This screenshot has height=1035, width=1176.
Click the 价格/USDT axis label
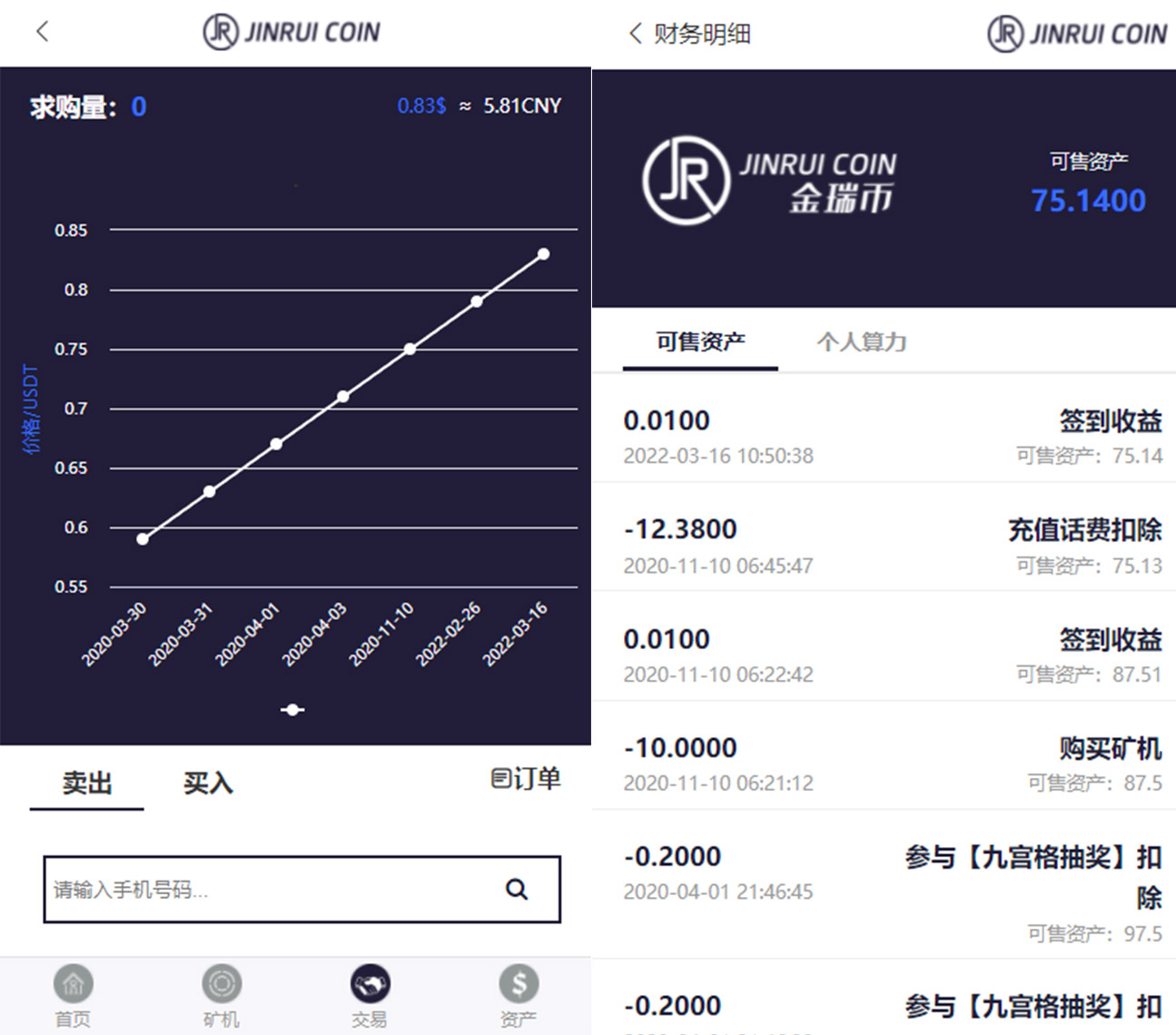[31, 409]
